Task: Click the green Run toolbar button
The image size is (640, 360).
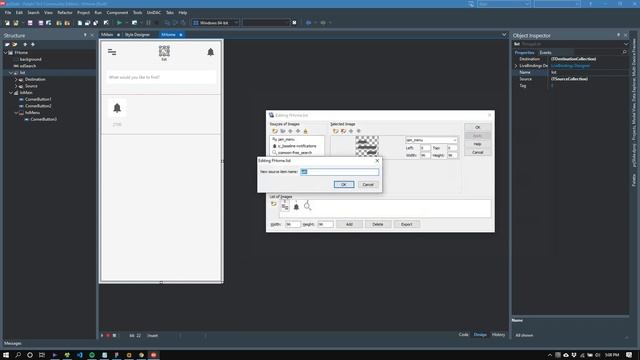Action: pyautogui.click(x=119, y=23)
